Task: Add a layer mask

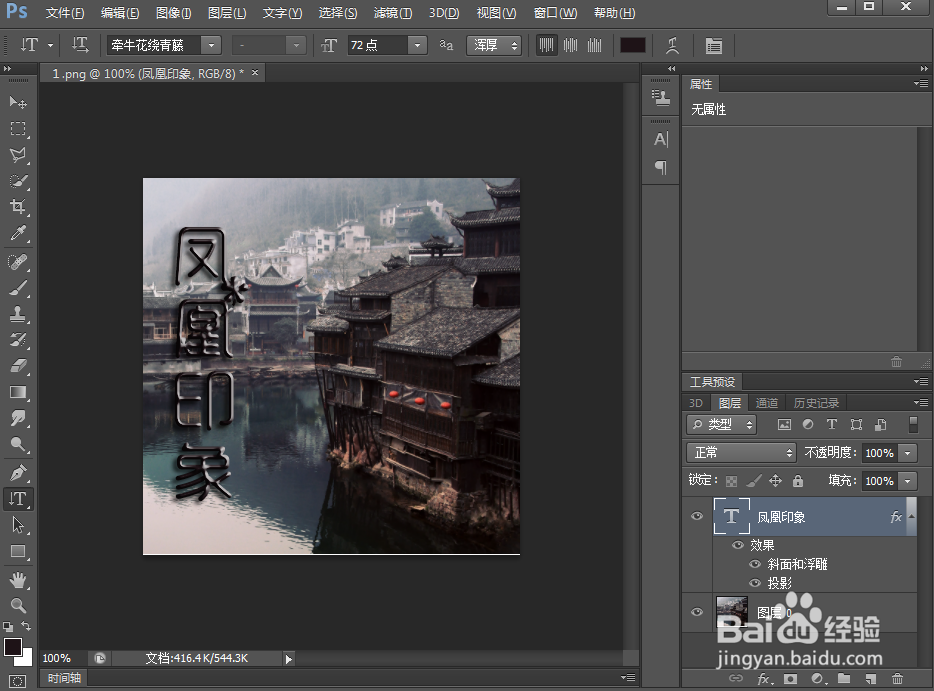Action: [790, 678]
